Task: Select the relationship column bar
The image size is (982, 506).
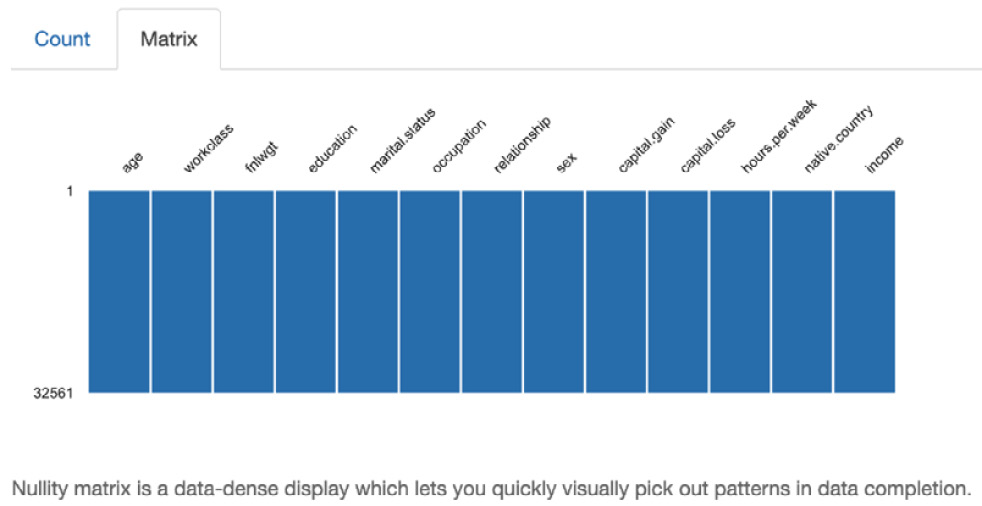Action: (x=492, y=292)
